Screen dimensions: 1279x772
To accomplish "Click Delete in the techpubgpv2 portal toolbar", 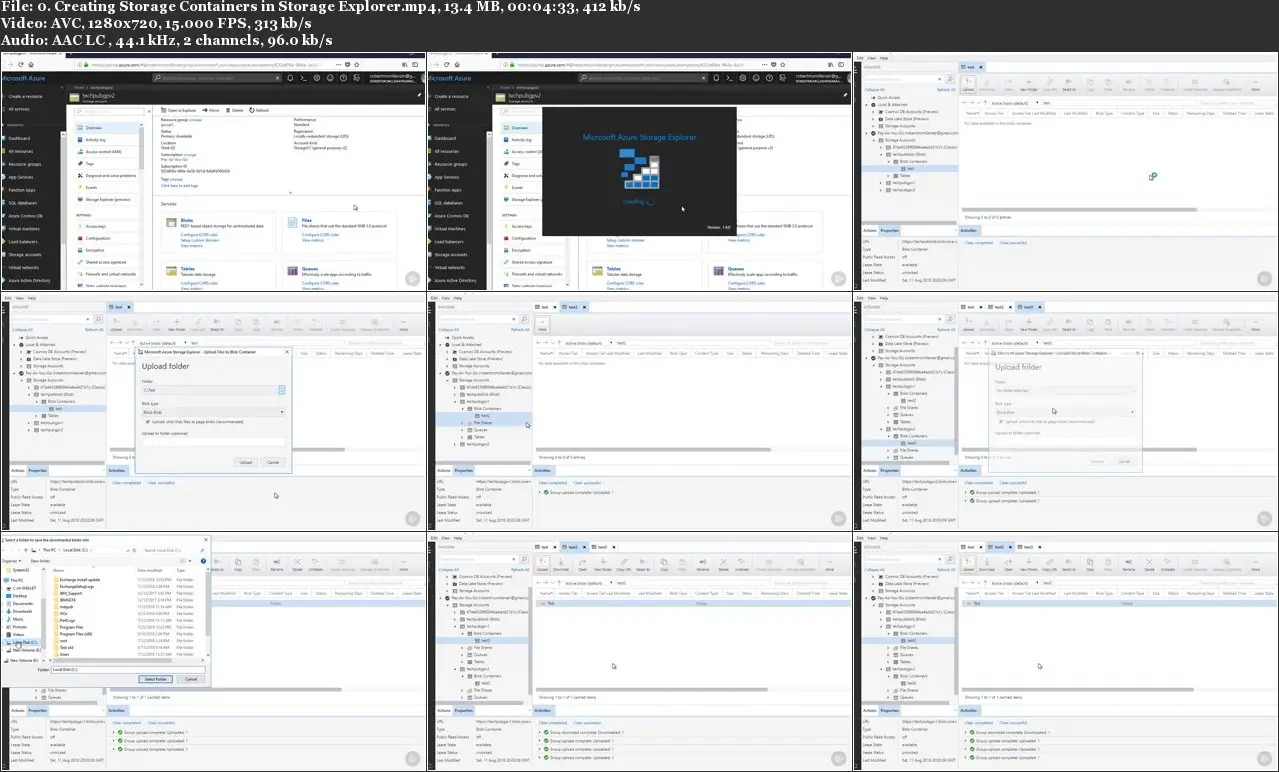I will (234, 110).
